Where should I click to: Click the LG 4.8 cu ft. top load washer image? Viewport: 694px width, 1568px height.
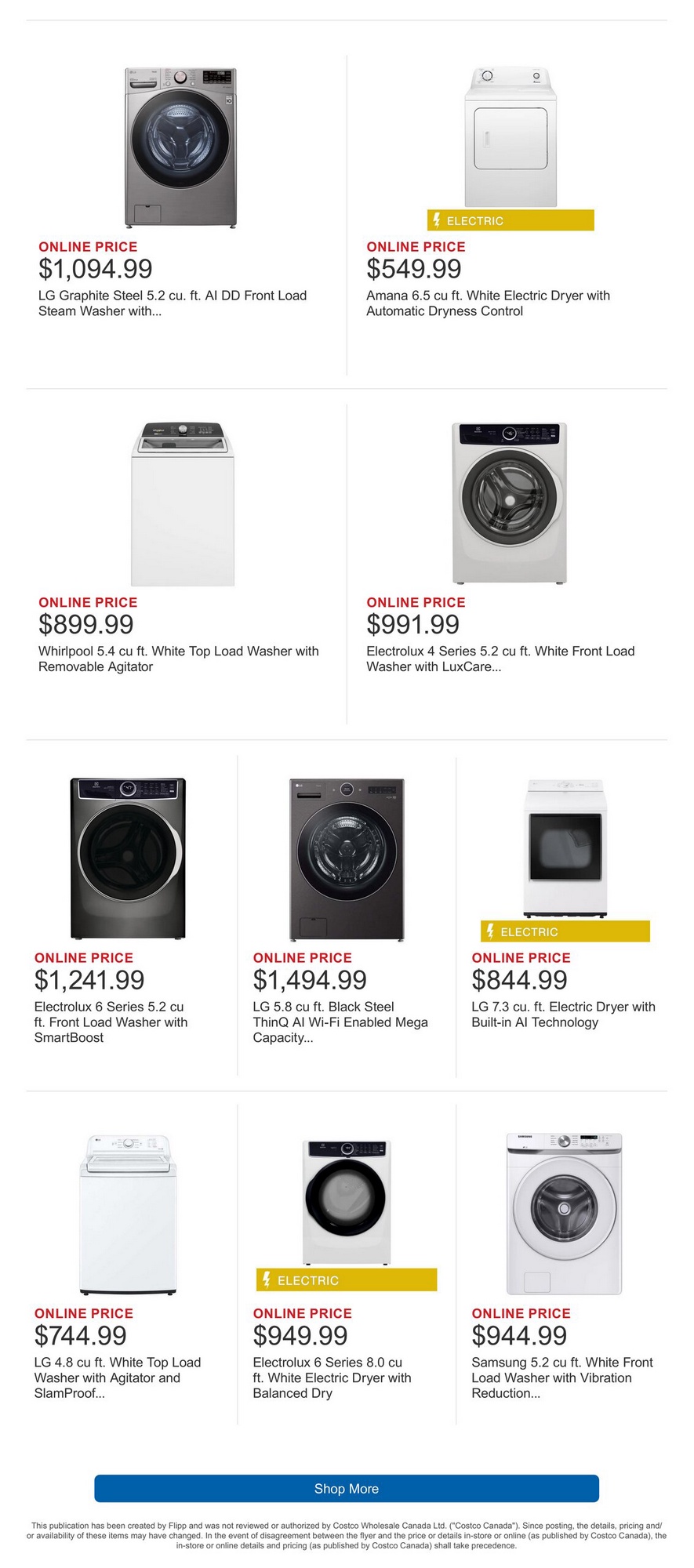click(x=129, y=1214)
